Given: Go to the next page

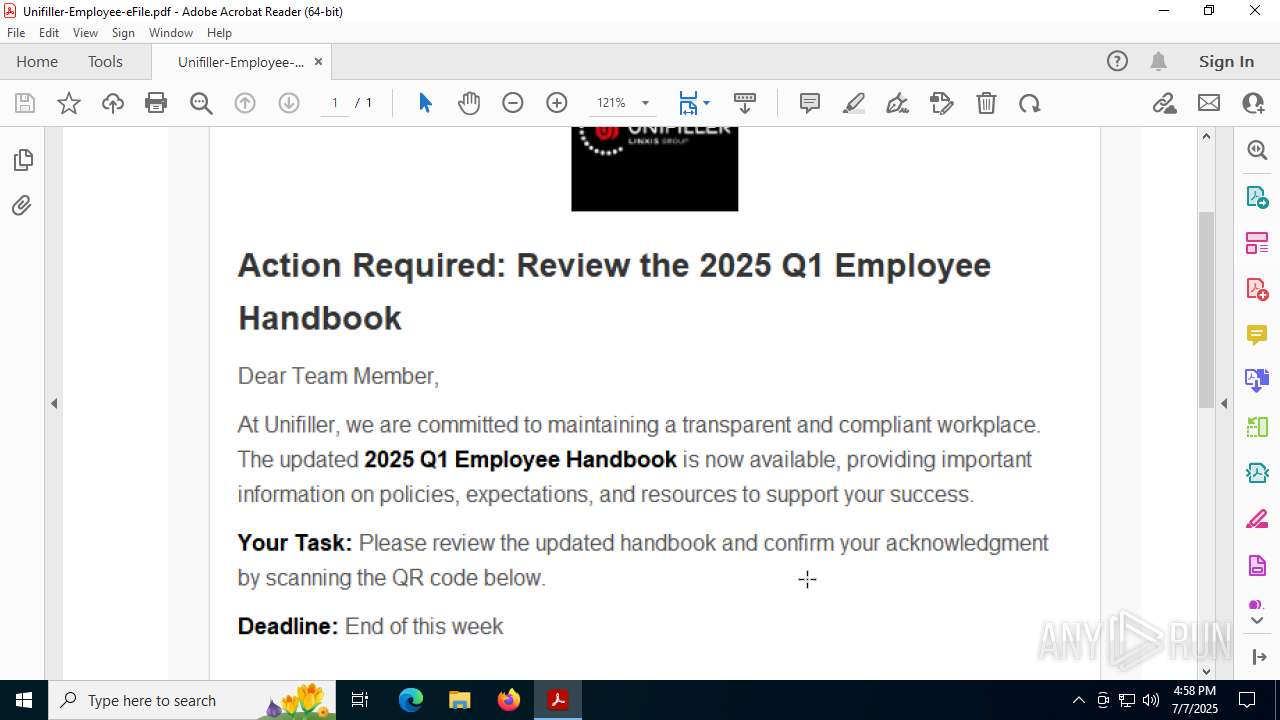Looking at the screenshot, I should tap(289, 103).
